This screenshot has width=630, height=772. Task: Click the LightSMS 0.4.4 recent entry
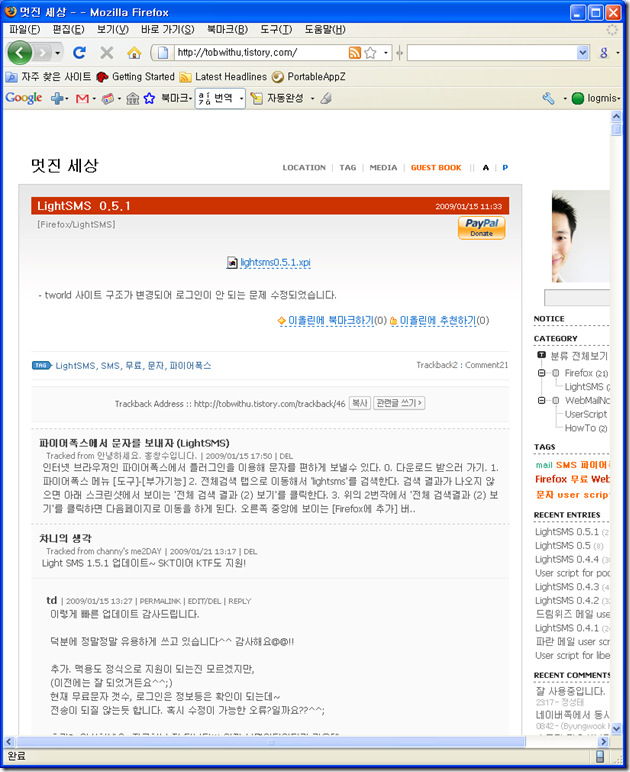567,560
